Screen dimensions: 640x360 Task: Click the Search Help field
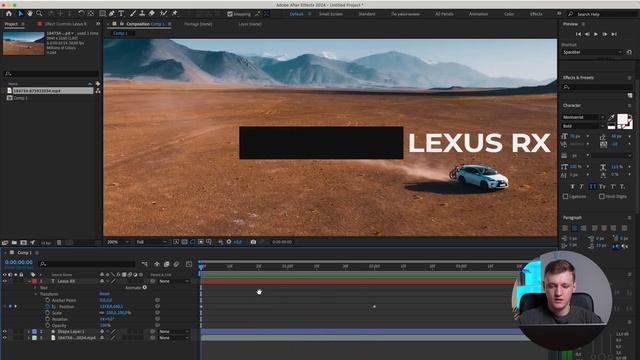click(x=602, y=14)
